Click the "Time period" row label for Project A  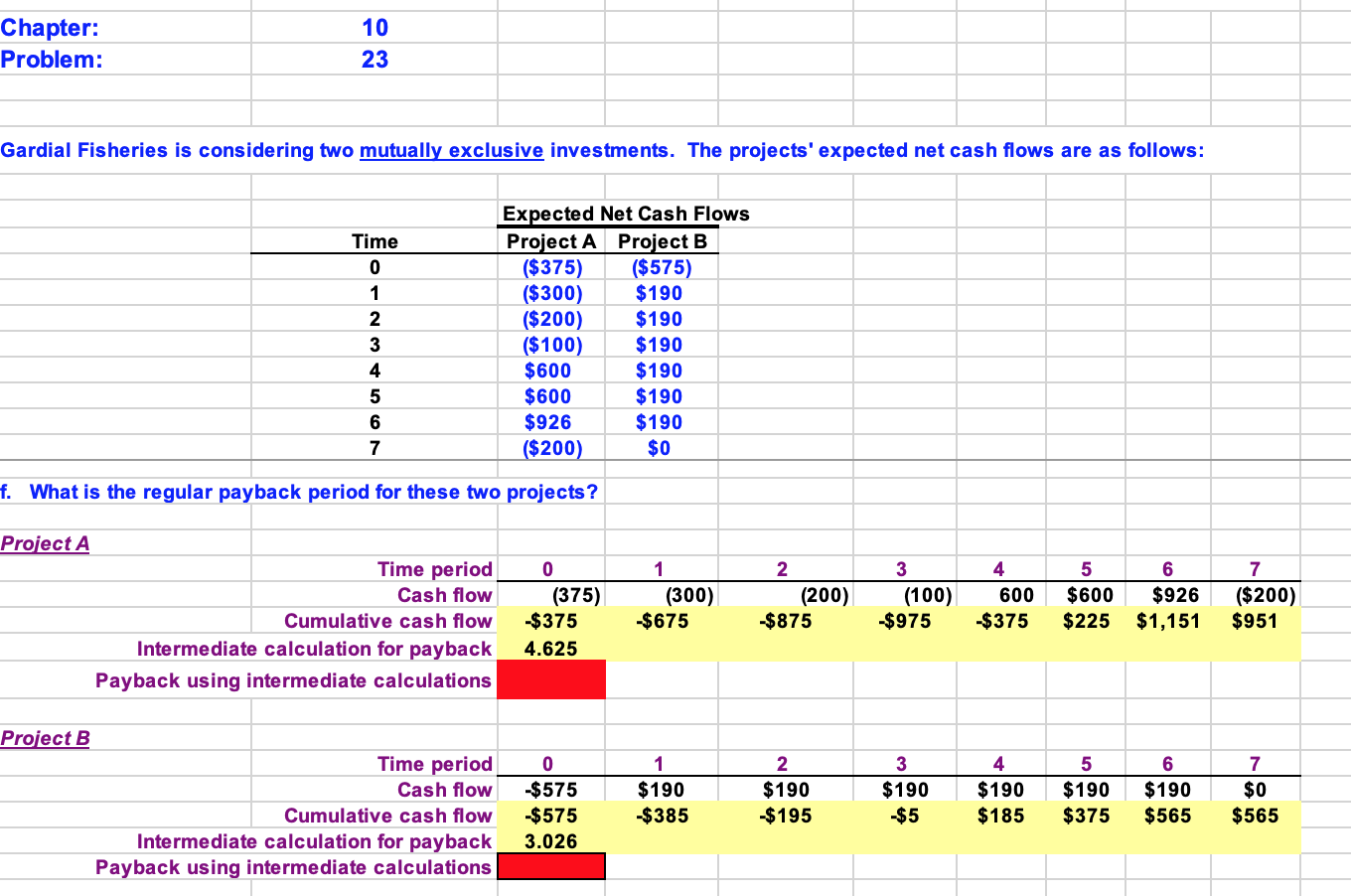point(434,569)
